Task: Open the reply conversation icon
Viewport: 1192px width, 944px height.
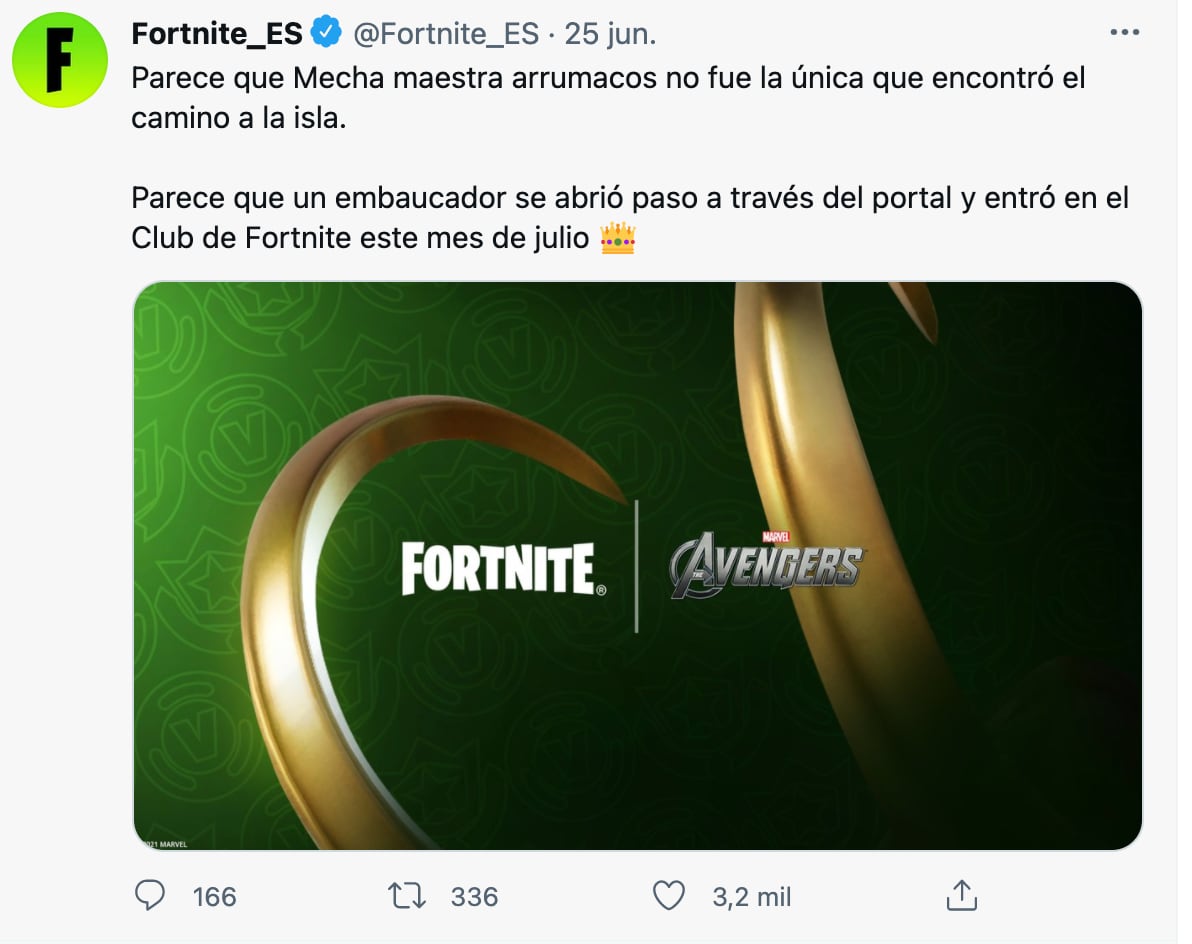Action: (x=150, y=897)
